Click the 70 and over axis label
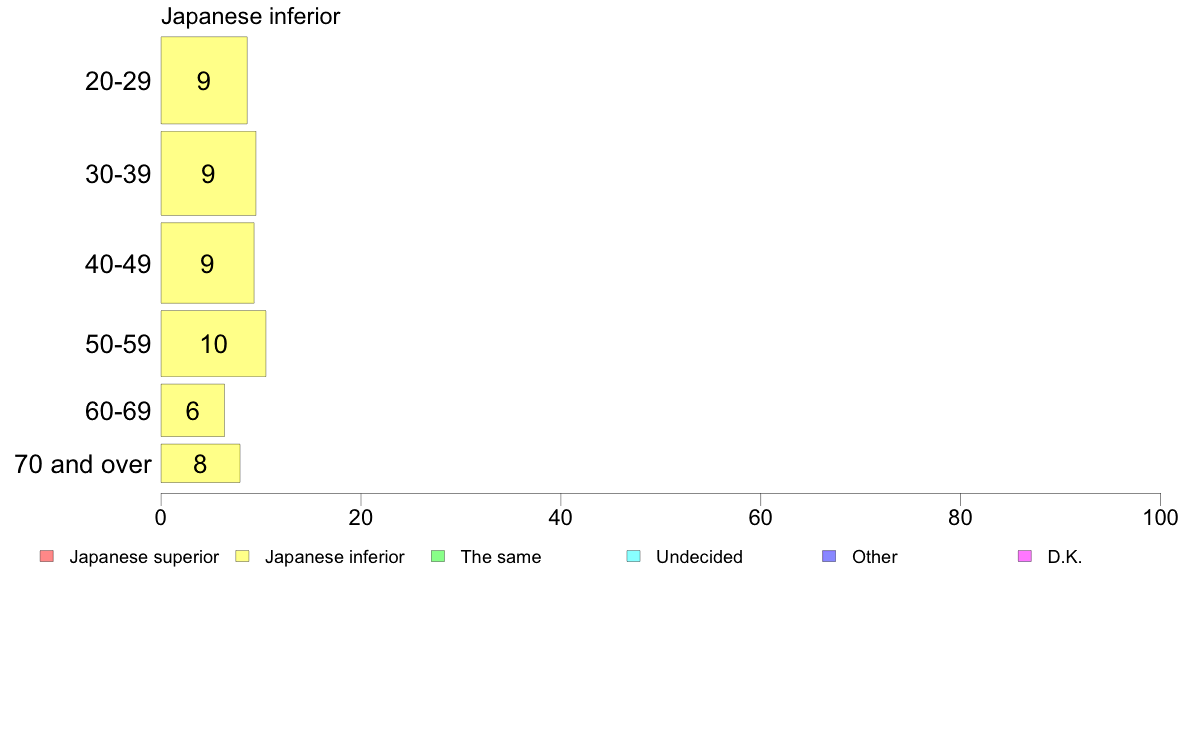The image size is (1188, 736). pyautogui.click(x=83, y=464)
